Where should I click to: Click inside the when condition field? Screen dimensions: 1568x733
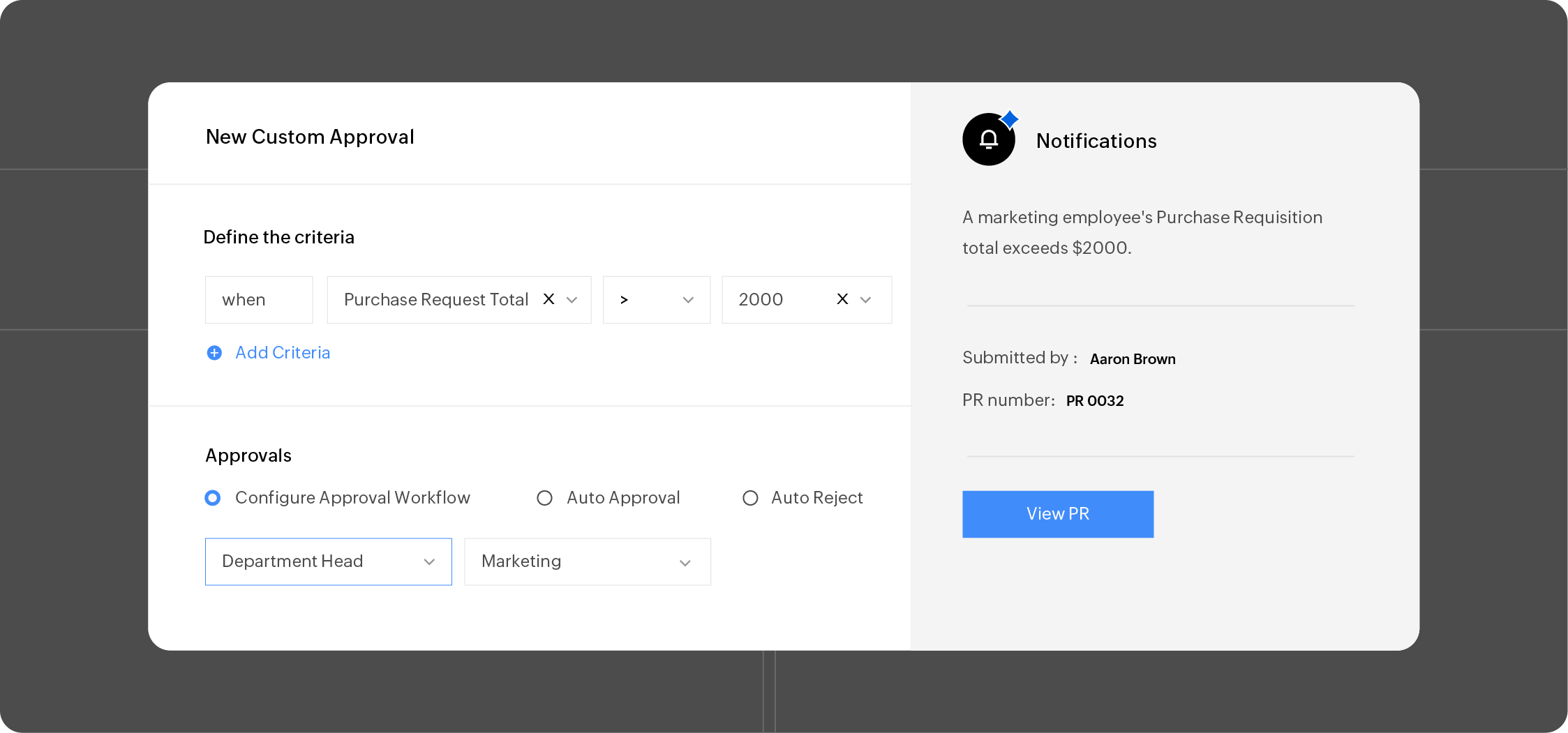pos(258,299)
